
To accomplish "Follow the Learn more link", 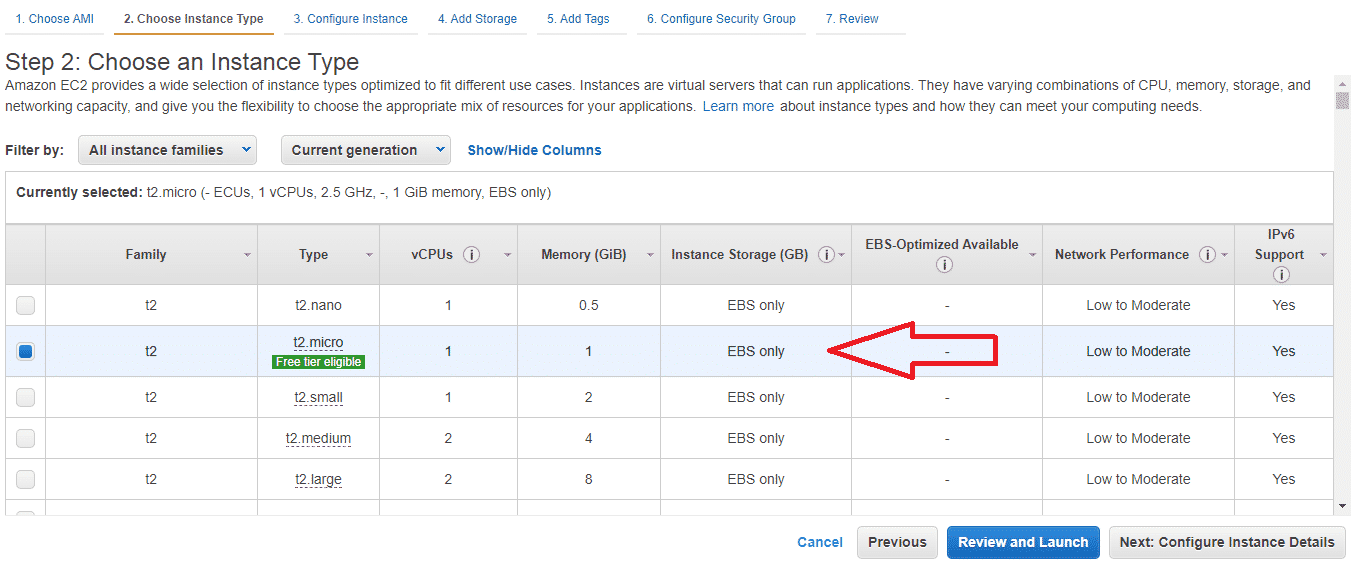I will pos(738,106).
